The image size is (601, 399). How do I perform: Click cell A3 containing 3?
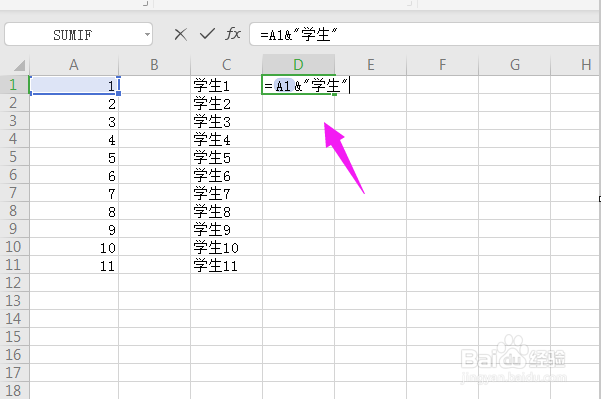point(74,121)
